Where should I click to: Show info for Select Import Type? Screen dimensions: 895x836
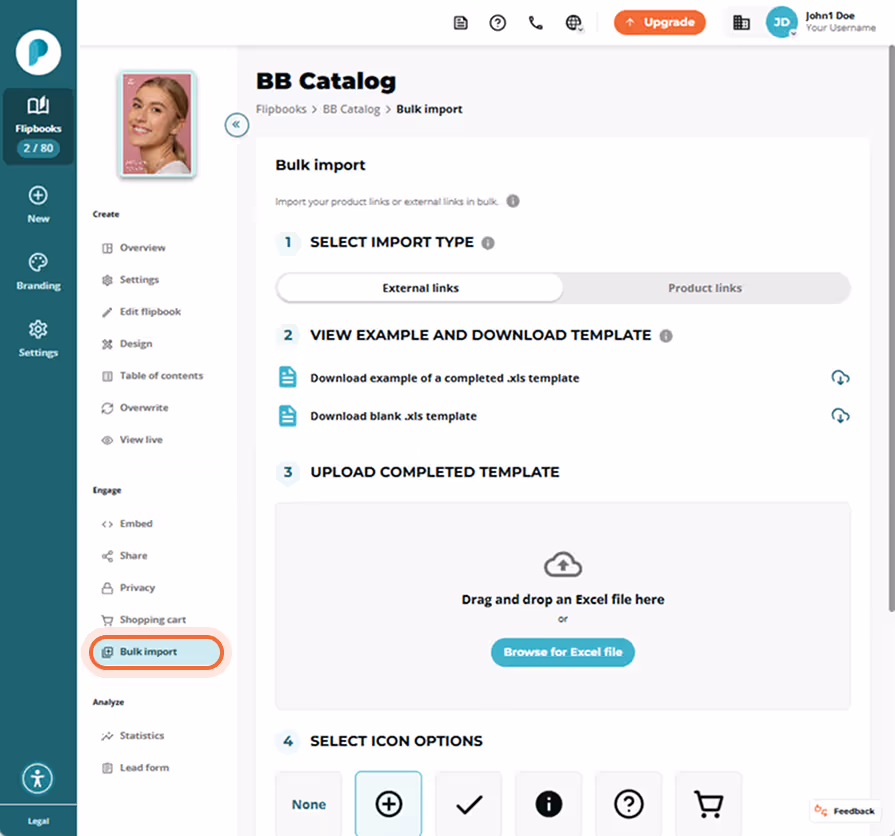coord(488,243)
